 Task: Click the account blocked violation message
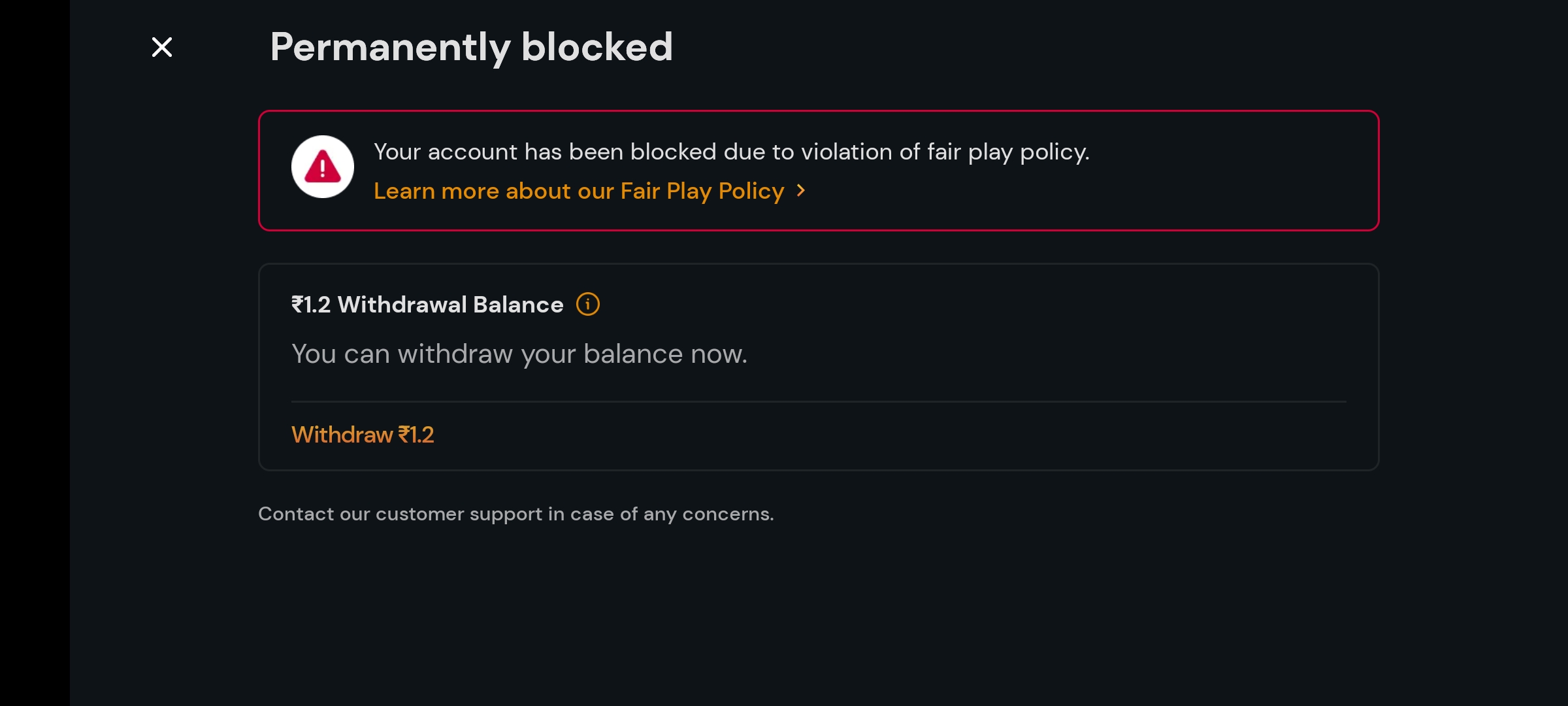731,152
